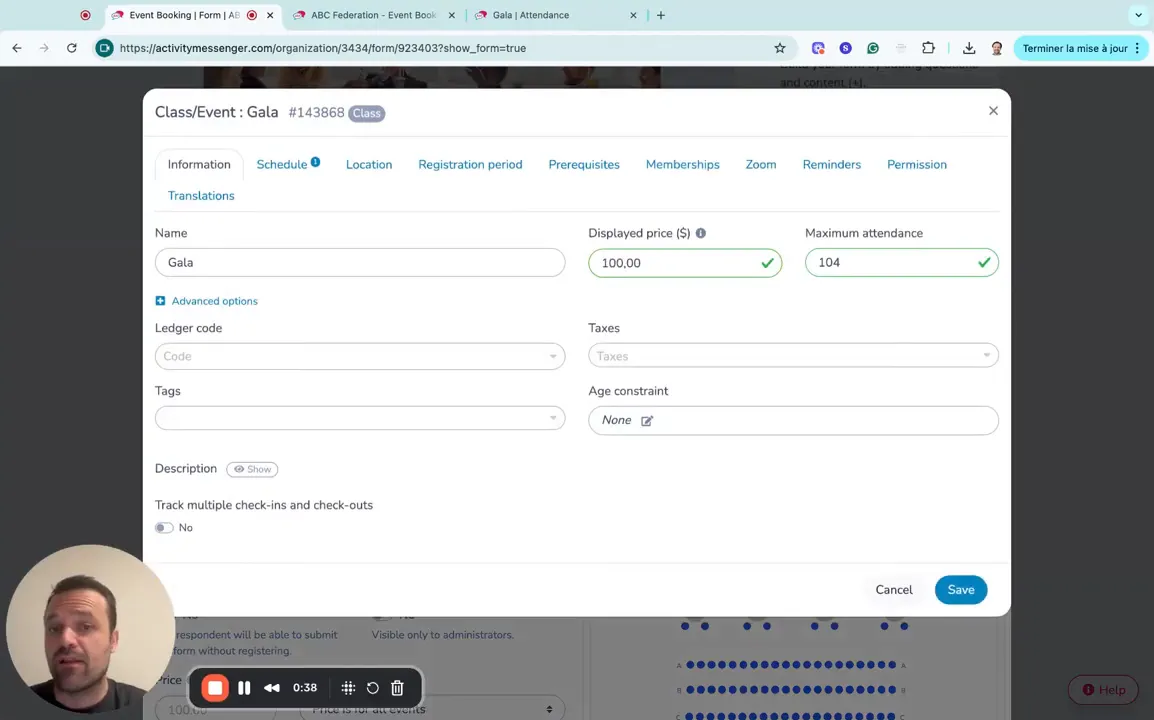This screenshot has width=1154, height=720.
Task: Open the Taxes dropdown
Action: tap(792, 356)
